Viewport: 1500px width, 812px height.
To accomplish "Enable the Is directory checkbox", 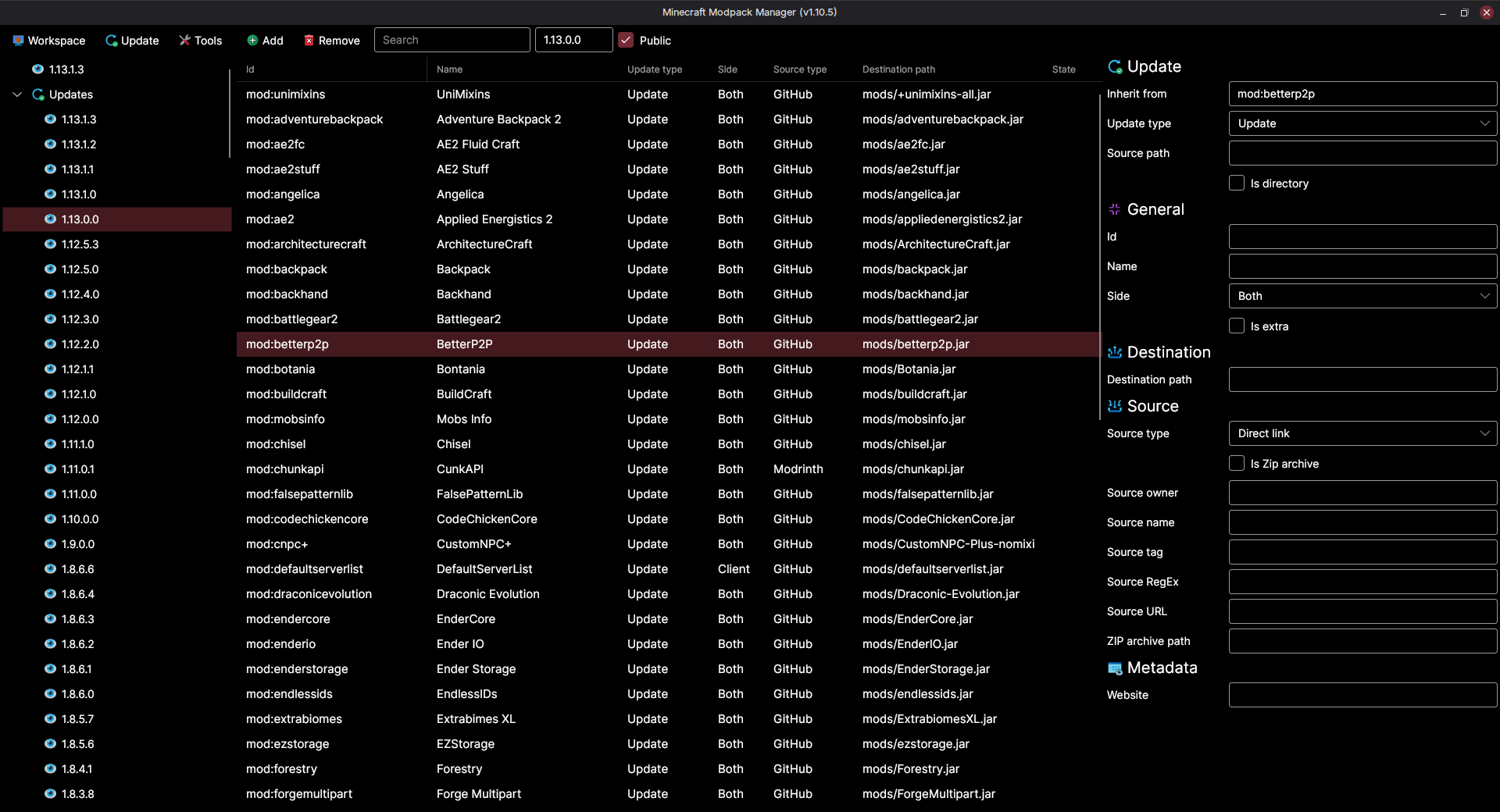I will [x=1237, y=183].
